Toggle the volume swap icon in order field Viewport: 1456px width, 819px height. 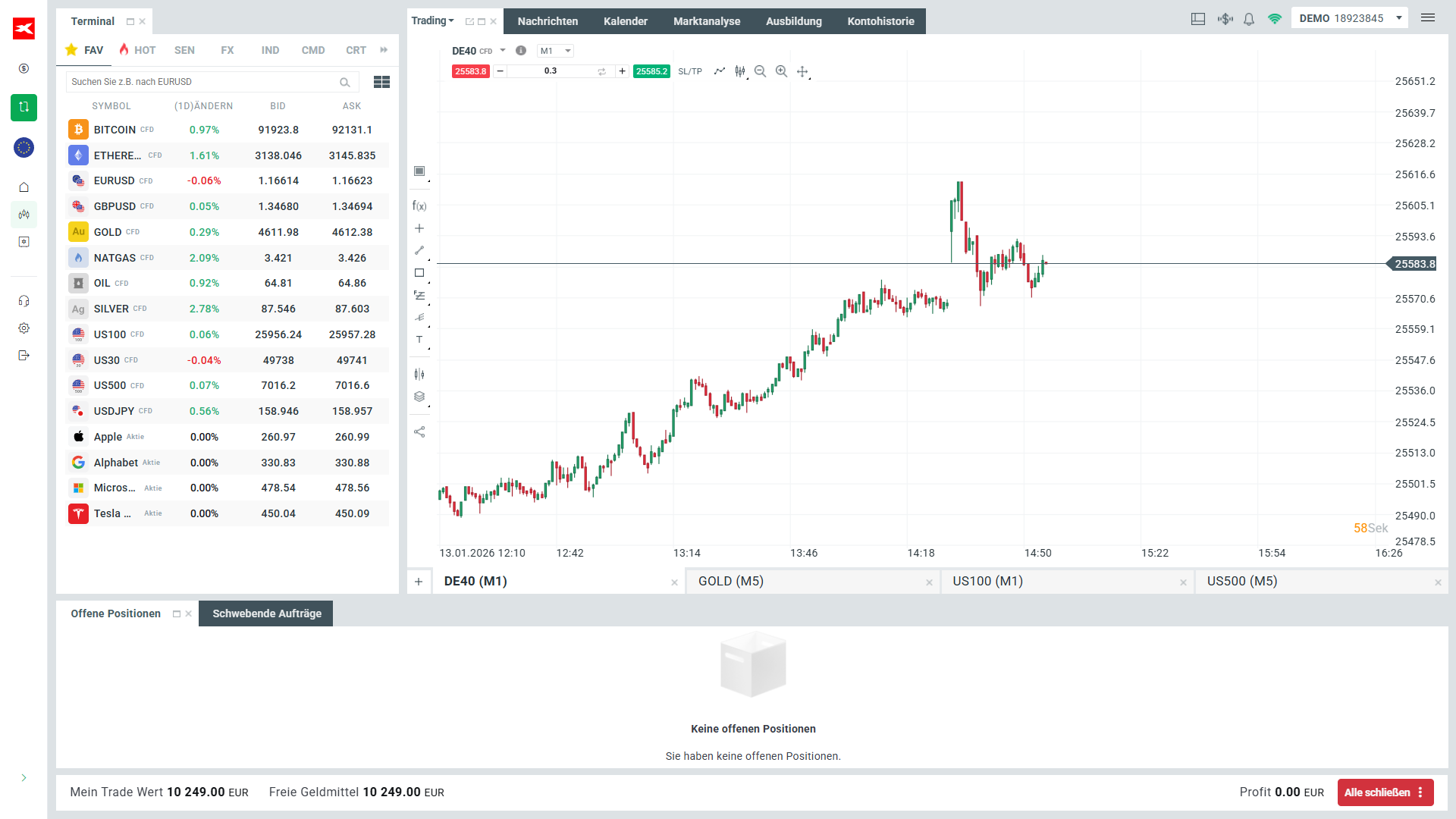point(601,71)
